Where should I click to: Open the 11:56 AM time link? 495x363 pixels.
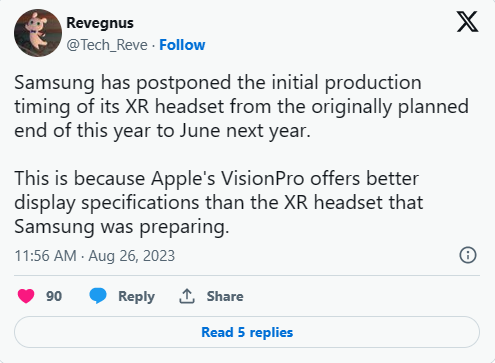(x=46, y=256)
